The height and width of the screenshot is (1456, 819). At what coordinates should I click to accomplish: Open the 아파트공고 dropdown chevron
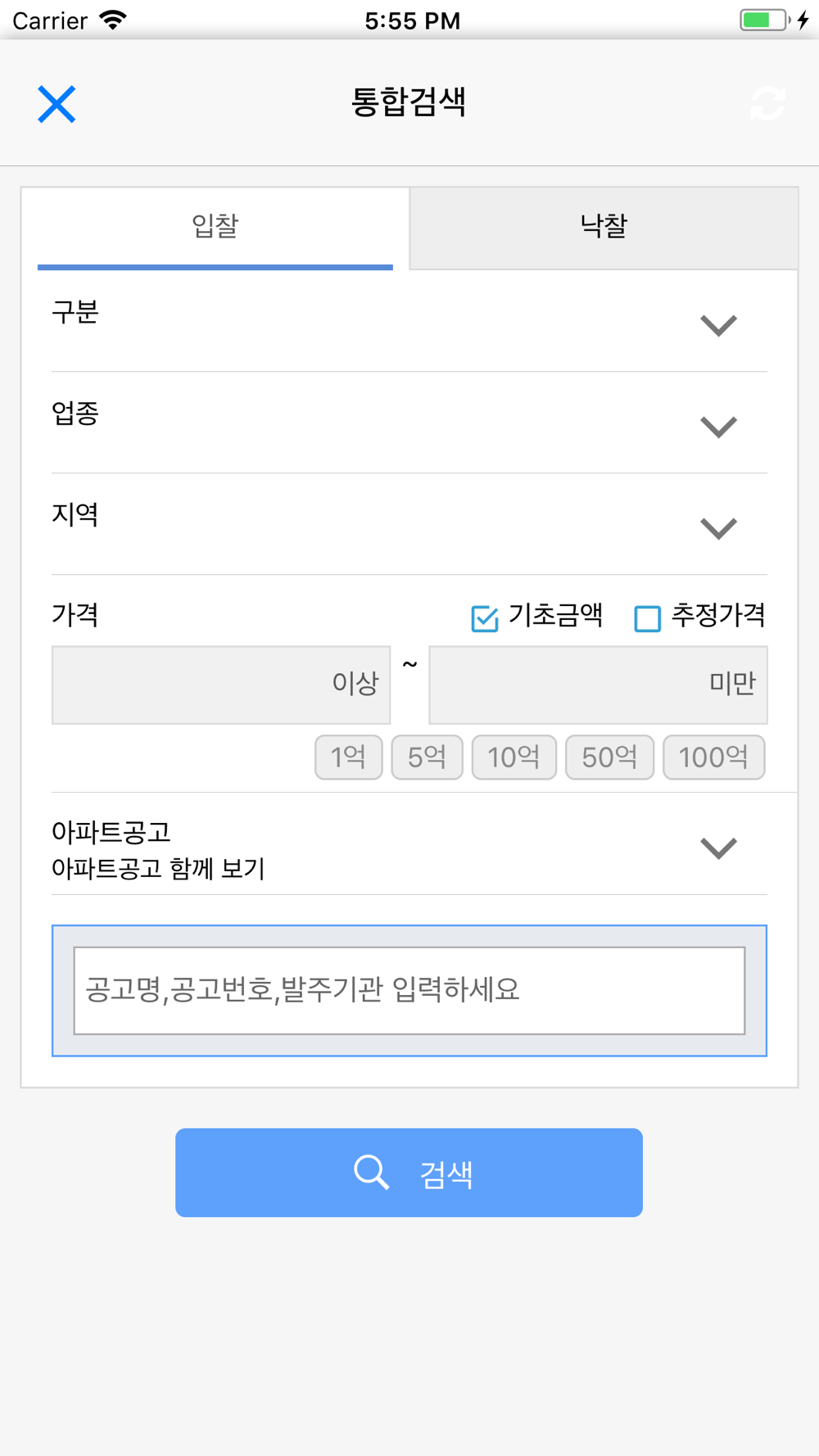pos(718,848)
